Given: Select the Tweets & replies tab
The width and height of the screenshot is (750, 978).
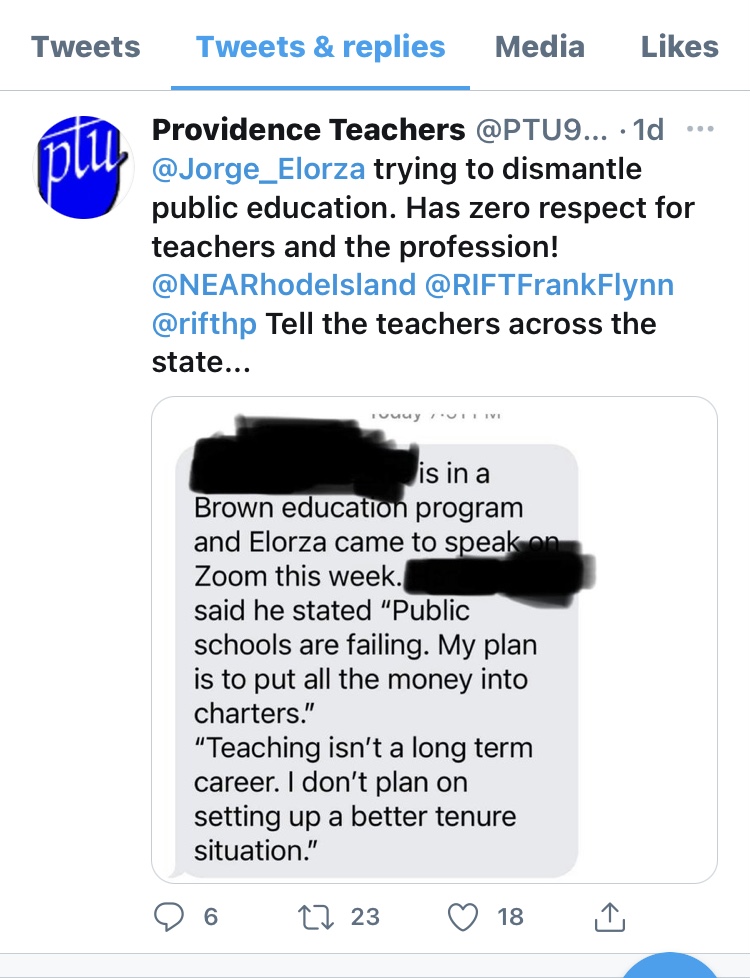Looking at the screenshot, I should click(x=321, y=47).
